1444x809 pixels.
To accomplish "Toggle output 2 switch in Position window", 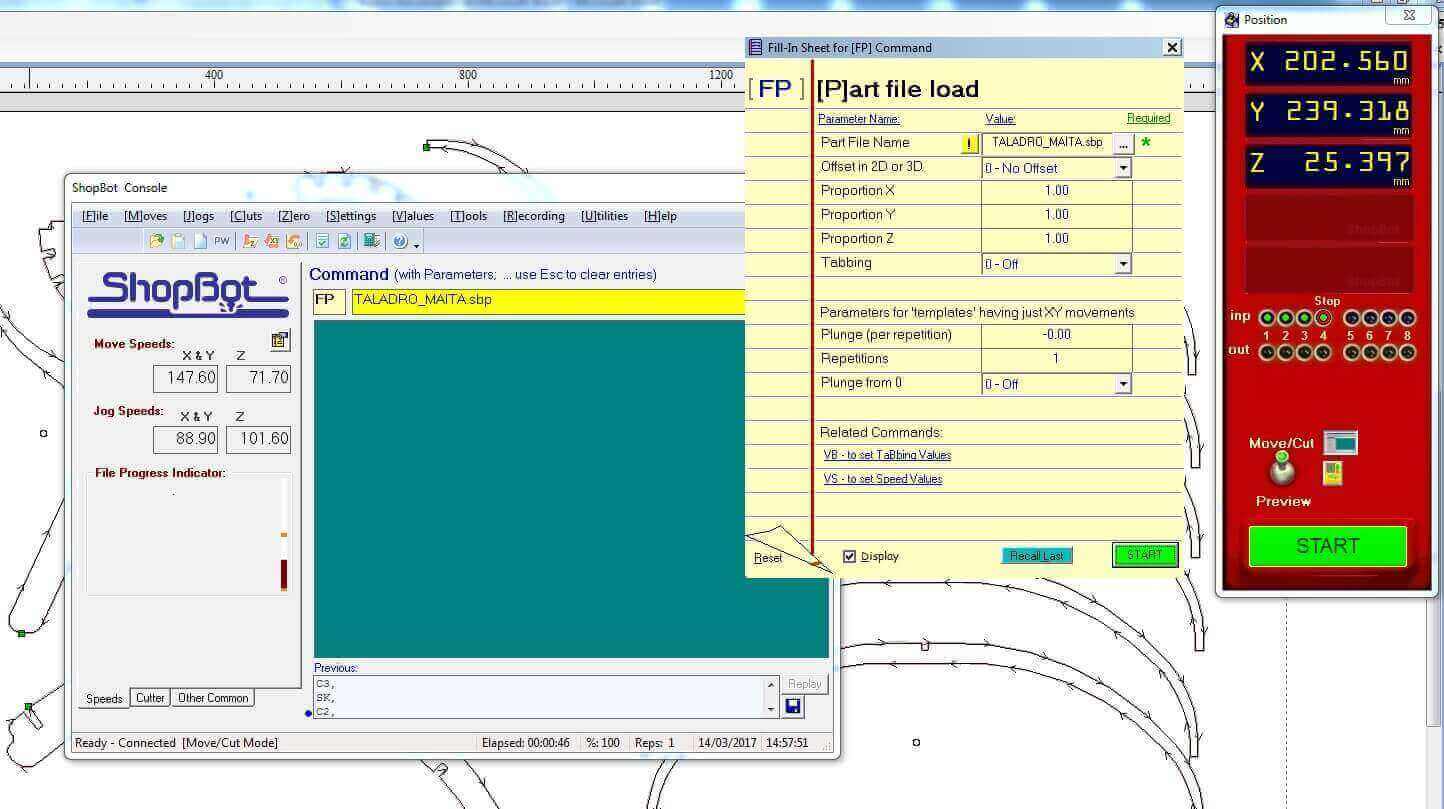I will [x=1285, y=352].
